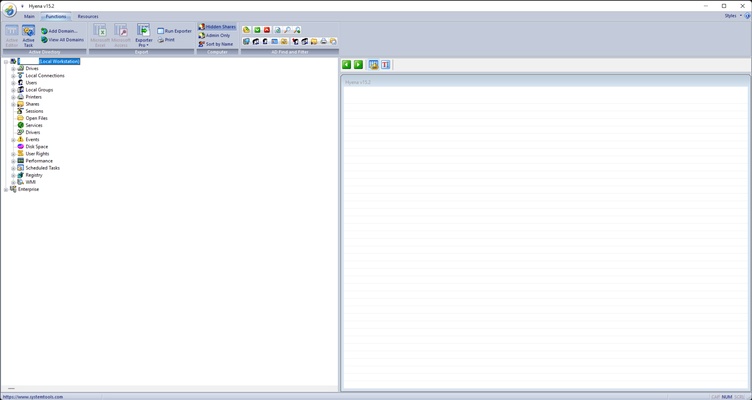Image resolution: width=752 pixels, height=400 pixels.
Task: Toggle Hidden Shares option
Action: tap(217, 27)
